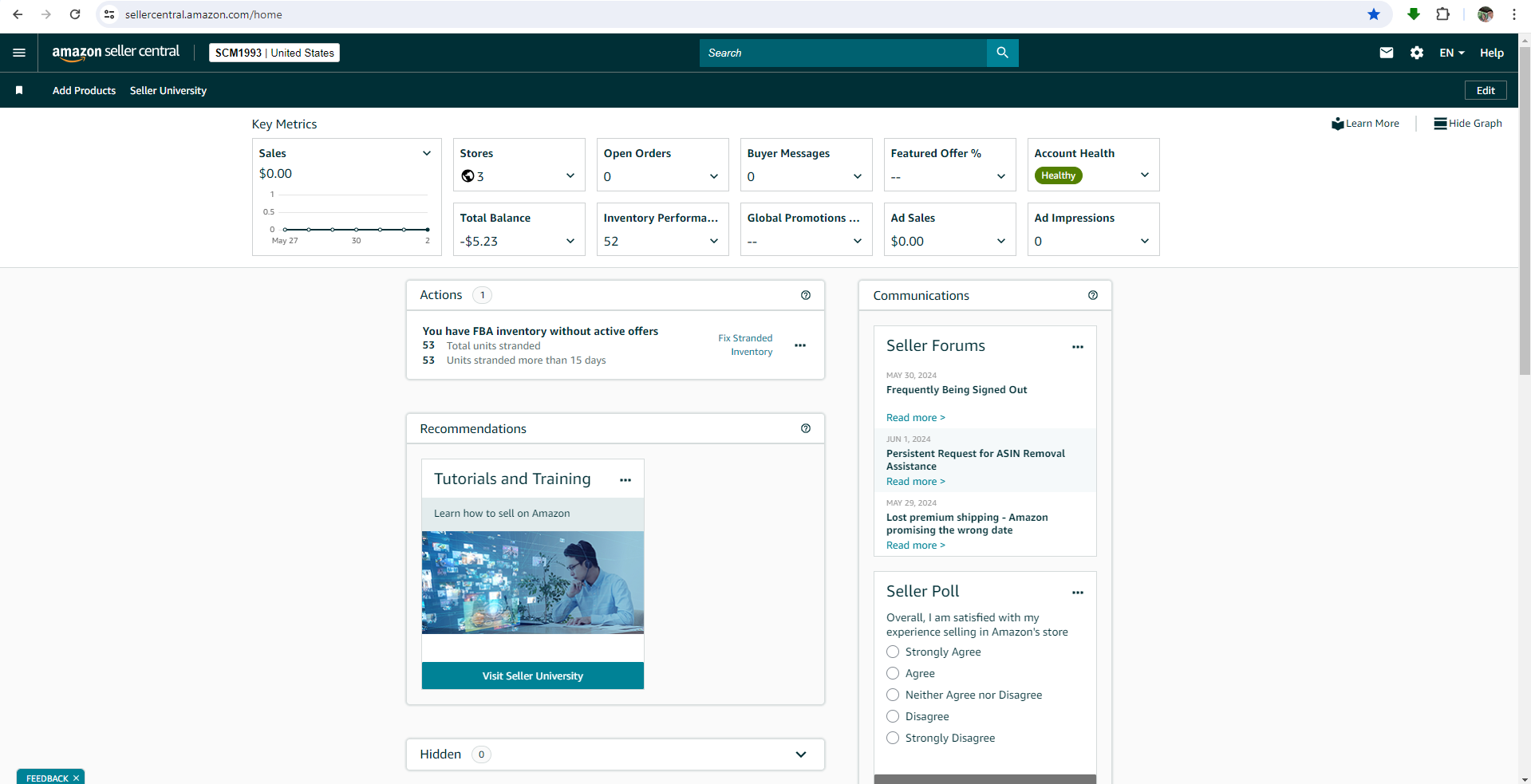Open the EN language dropdown

pos(1452,53)
